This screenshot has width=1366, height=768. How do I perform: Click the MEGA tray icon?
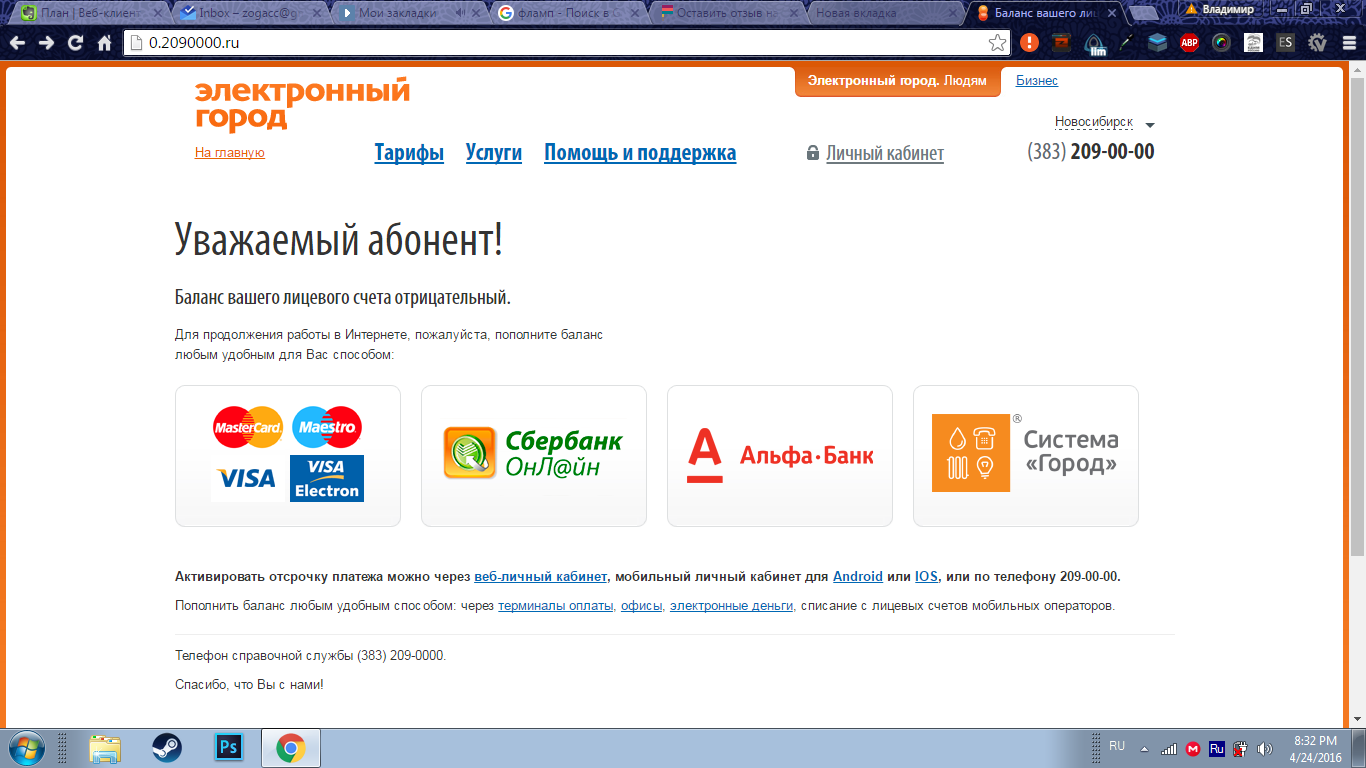1193,748
